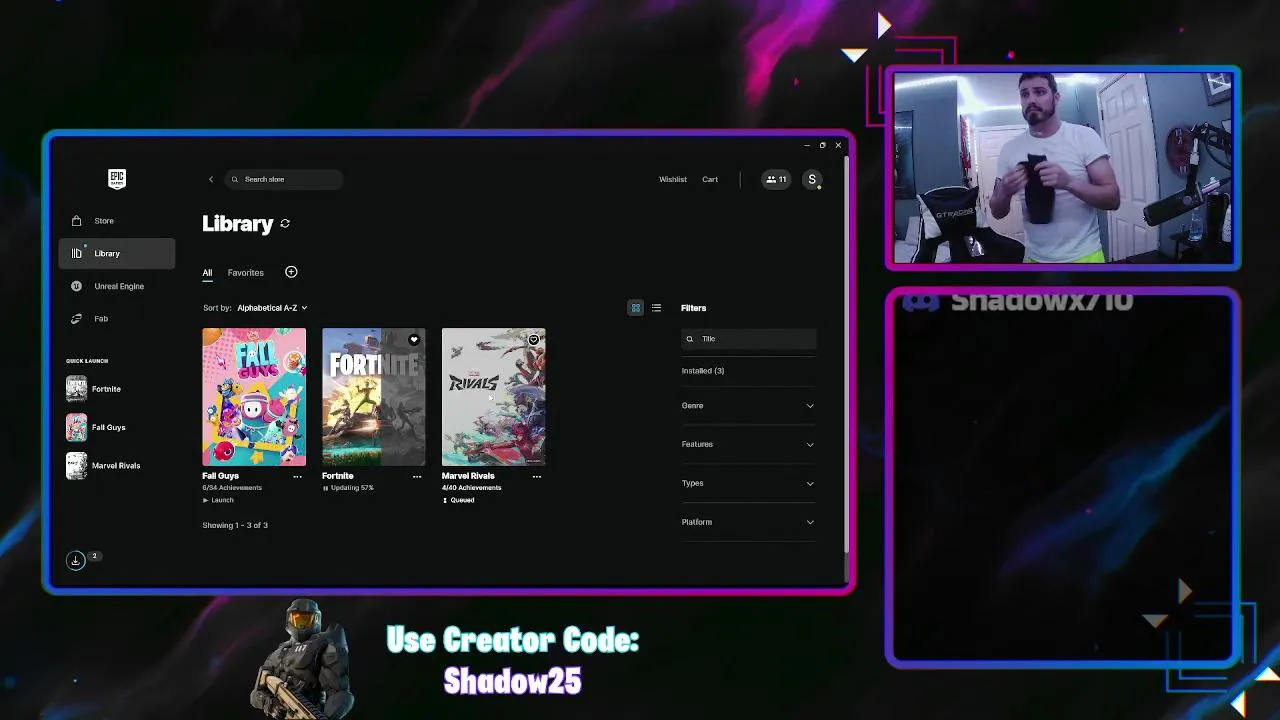Viewport: 1280px width, 720px height.
Task: Open the Sort by Alphabetical A-Z dropdown
Action: pos(272,308)
